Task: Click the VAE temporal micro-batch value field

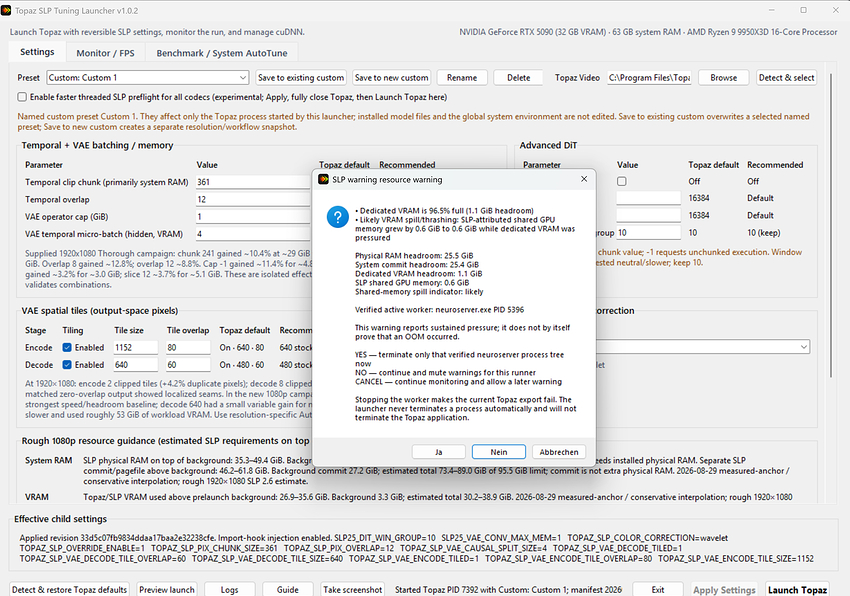Action: point(254,234)
